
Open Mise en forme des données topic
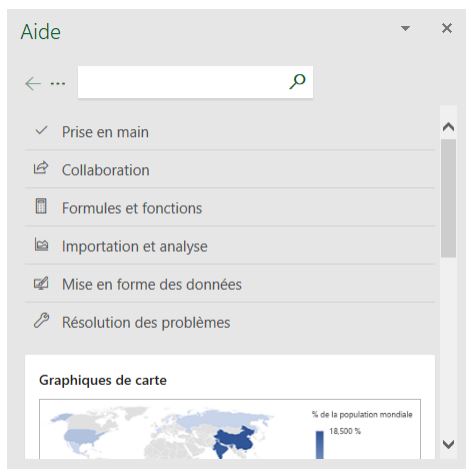(230, 284)
